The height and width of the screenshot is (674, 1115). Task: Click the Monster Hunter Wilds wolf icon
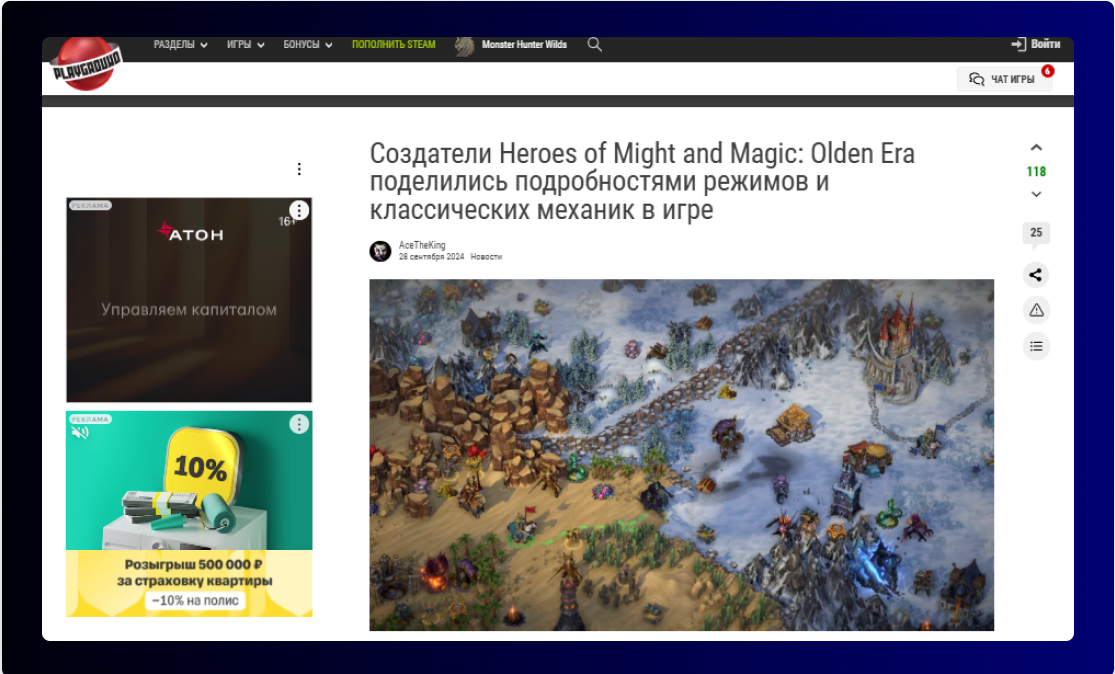point(463,44)
